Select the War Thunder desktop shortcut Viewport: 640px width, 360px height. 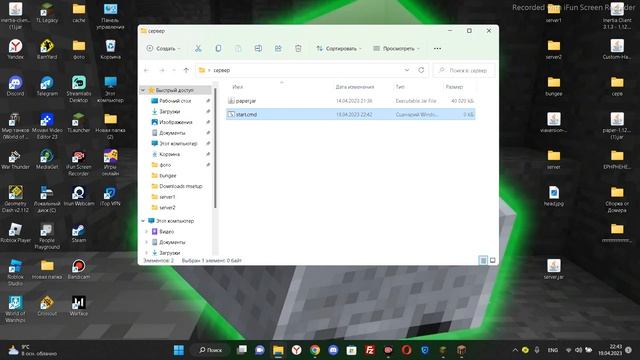point(16,160)
